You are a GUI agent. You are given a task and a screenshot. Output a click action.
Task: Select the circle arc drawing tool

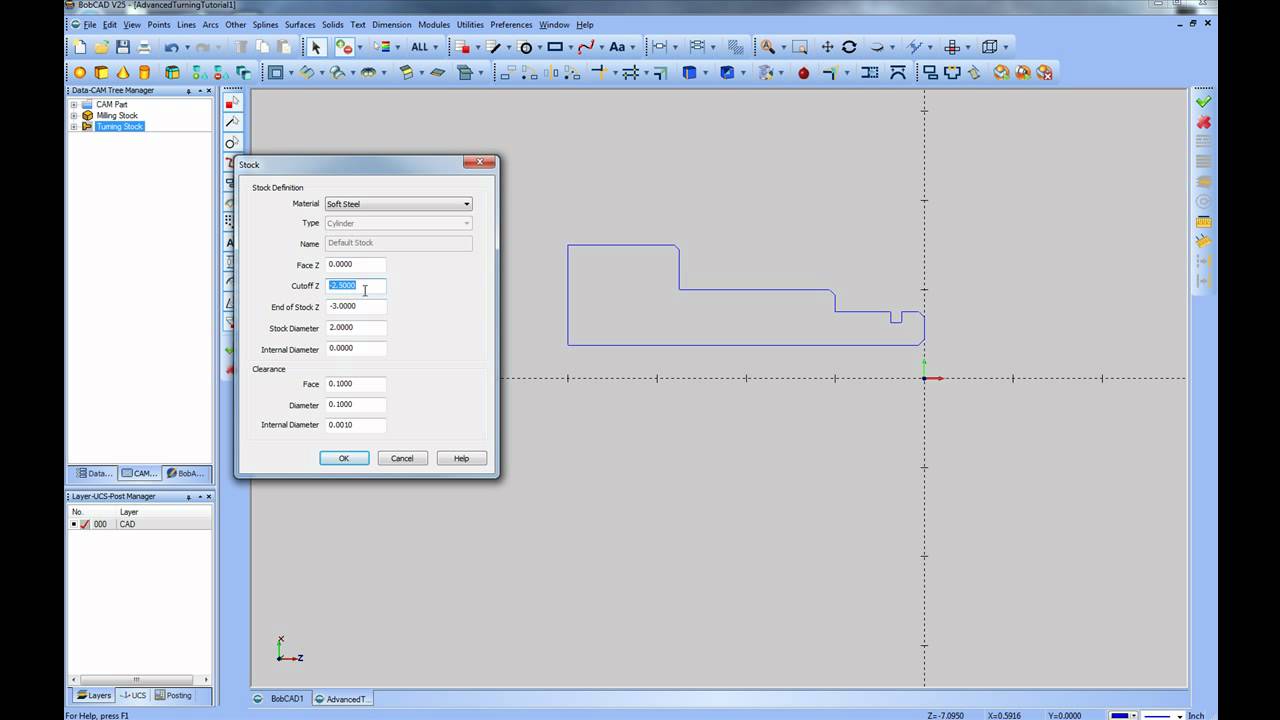(x=525, y=47)
